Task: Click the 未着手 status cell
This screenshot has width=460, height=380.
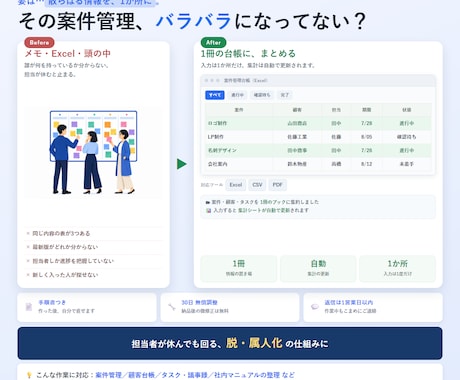Action: coord(406,164)
